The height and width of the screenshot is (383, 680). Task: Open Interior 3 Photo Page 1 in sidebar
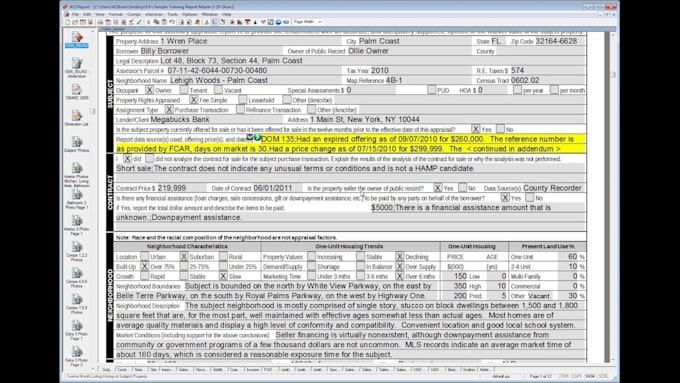pos(77,226)
